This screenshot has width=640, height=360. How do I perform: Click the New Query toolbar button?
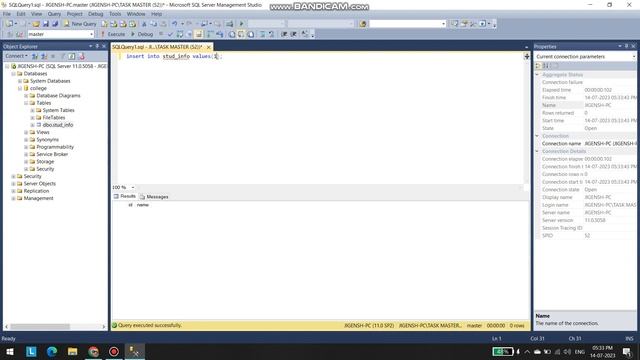pos(80,24)
